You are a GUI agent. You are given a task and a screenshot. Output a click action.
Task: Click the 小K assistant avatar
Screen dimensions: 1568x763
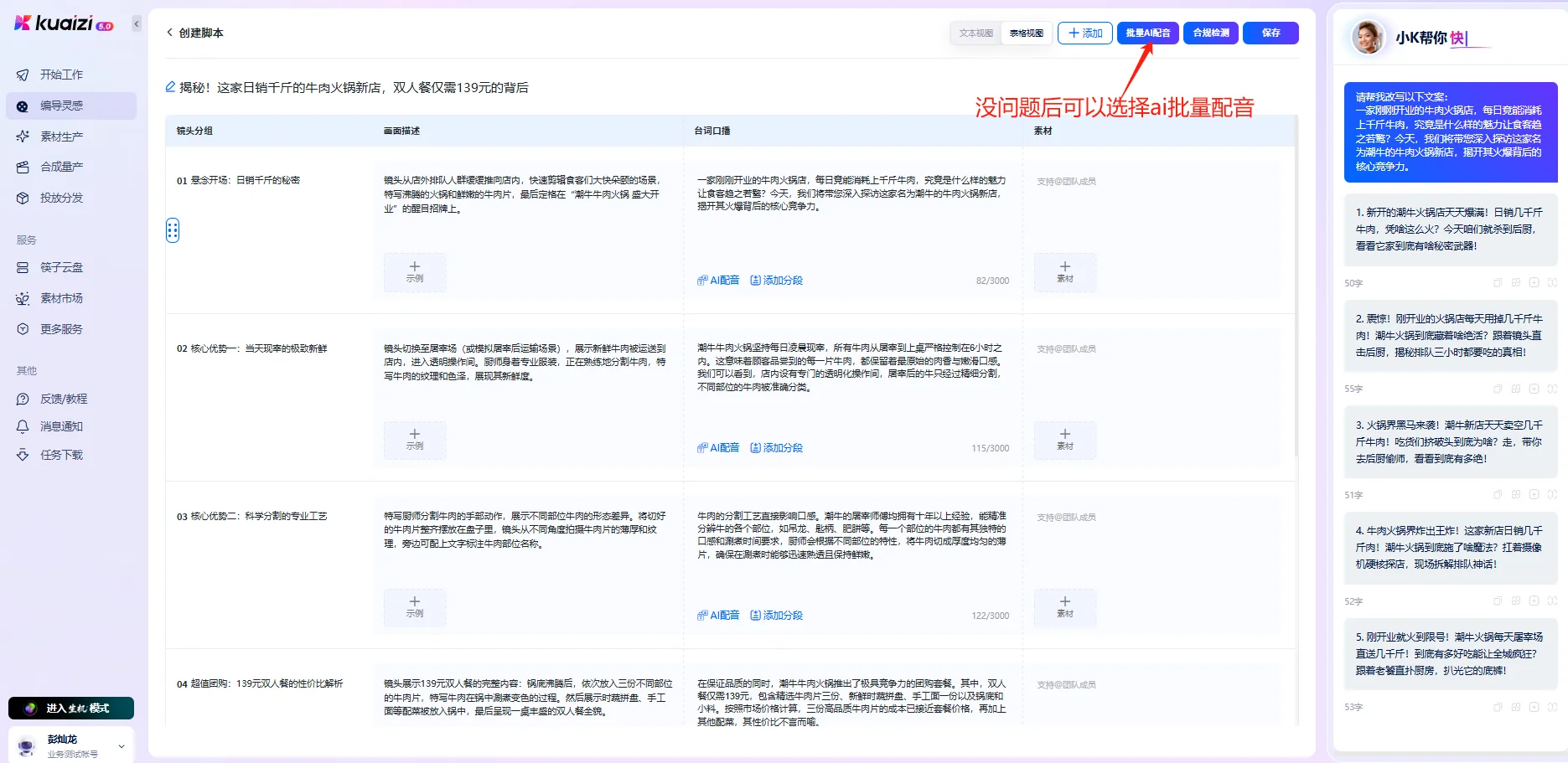[1368, 38]
